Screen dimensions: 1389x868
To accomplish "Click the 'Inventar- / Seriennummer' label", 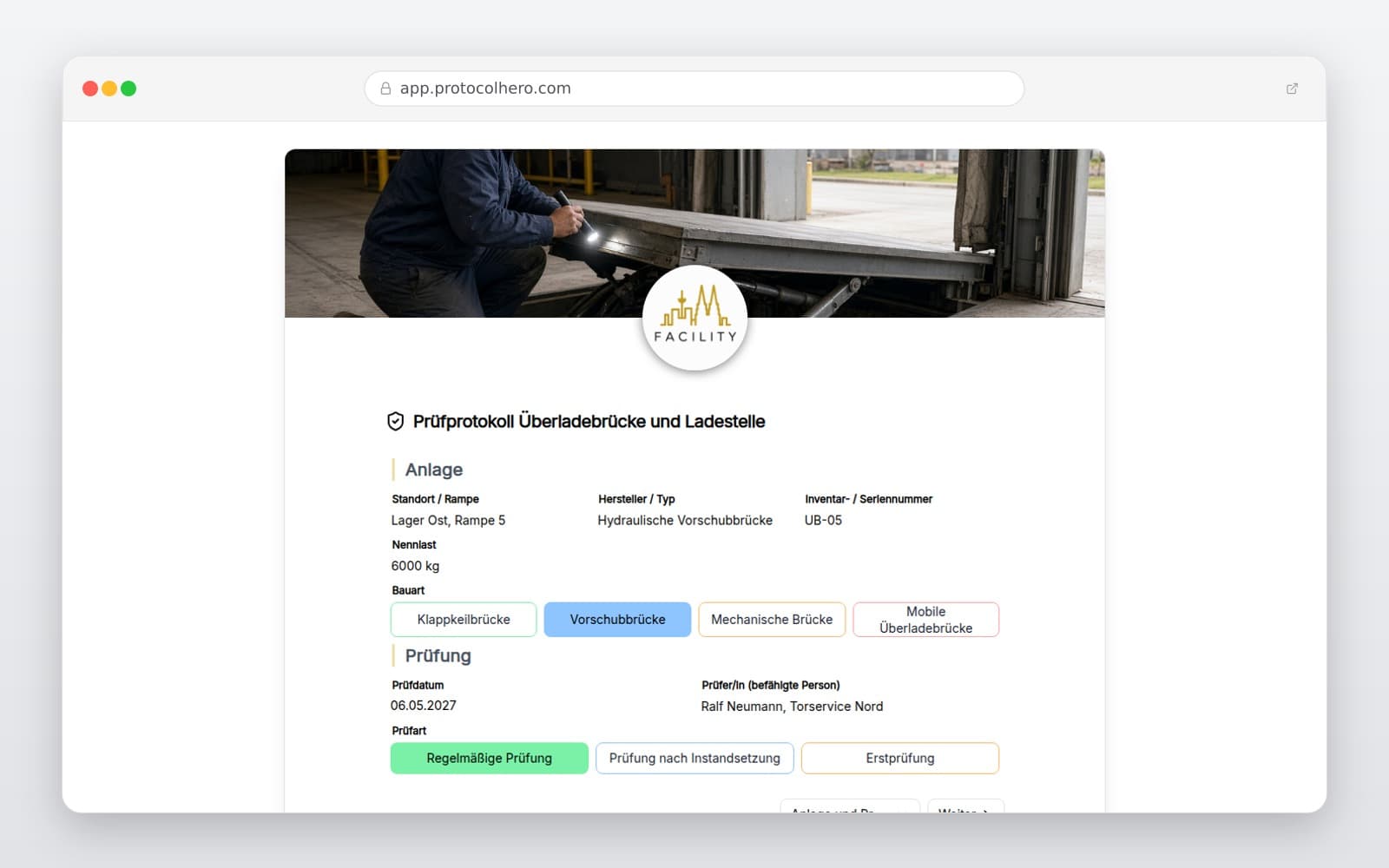I will (868, 499).
